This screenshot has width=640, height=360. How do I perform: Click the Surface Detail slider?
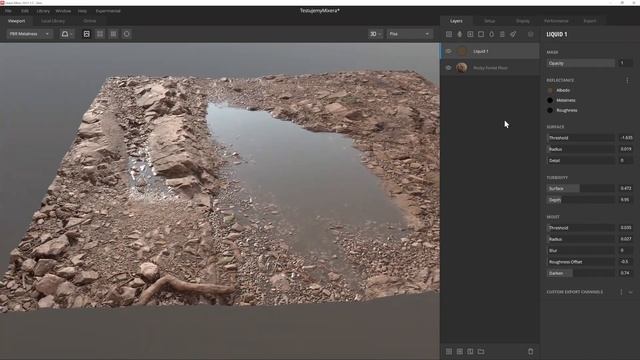[581, 161]
